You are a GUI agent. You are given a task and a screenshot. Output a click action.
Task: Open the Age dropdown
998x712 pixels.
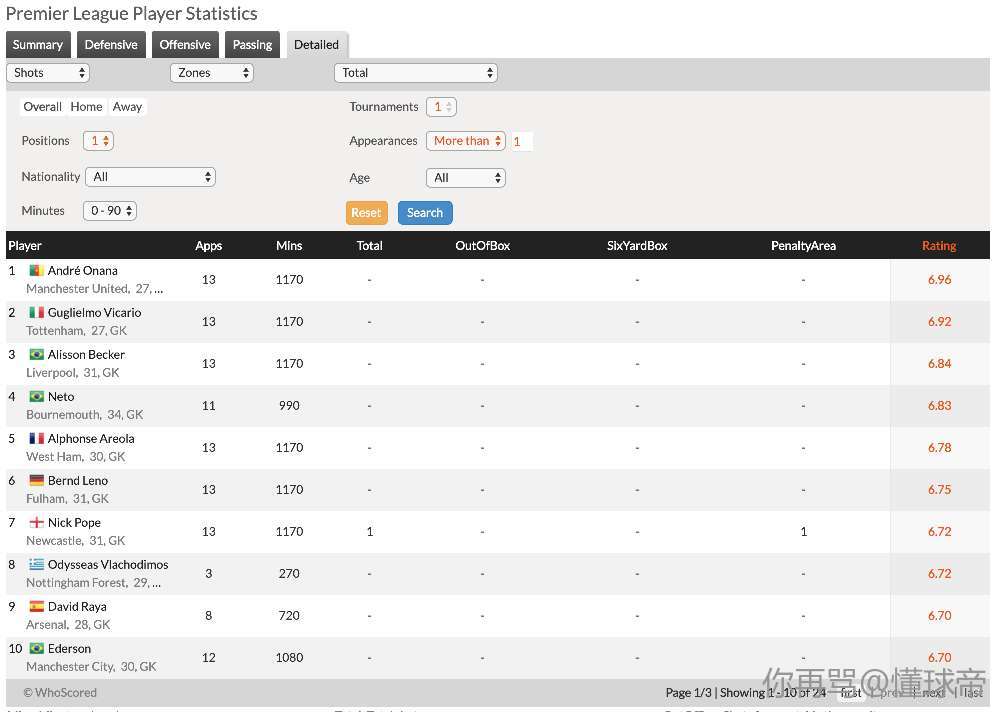click(466, 178)
